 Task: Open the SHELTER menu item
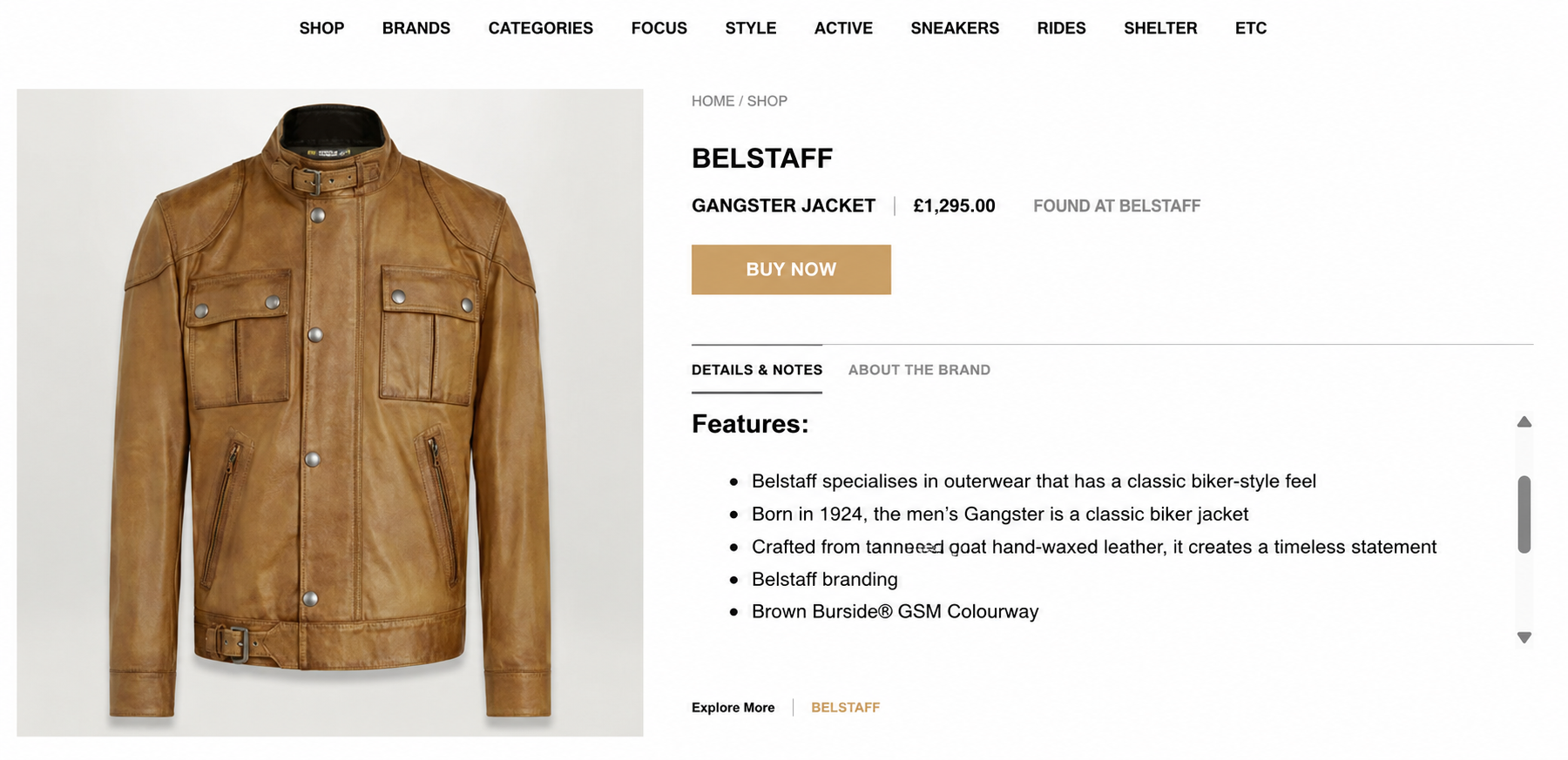[1159, 28]
